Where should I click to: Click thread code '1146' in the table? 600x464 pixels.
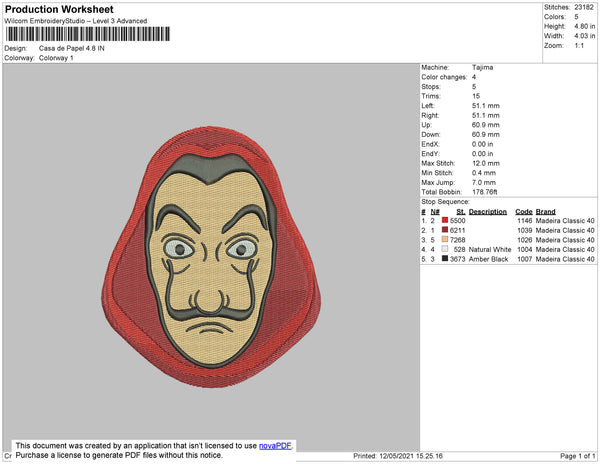click(x=525, y=221)
